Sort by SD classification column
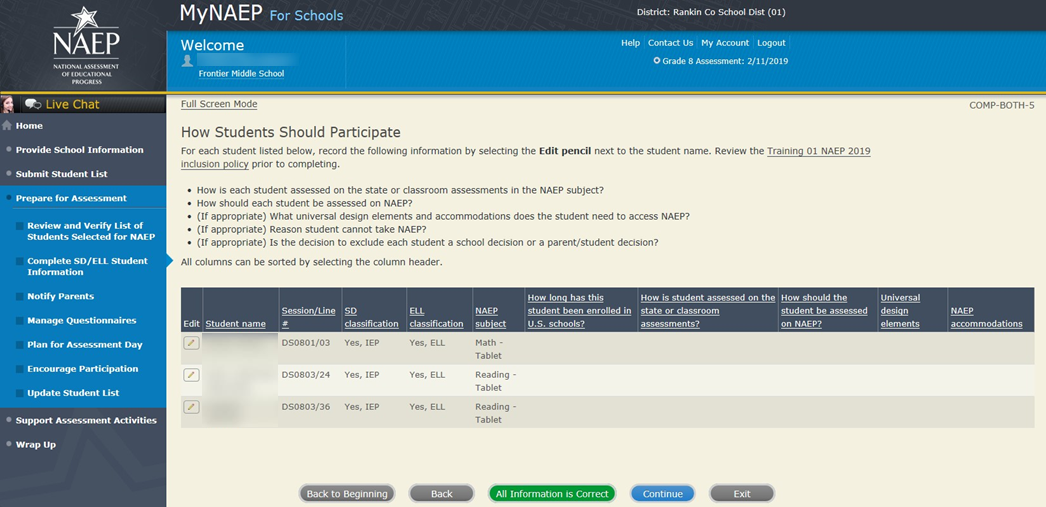Image resolution: width=1046 pixels, height=507 pixels. coord(370,318)
